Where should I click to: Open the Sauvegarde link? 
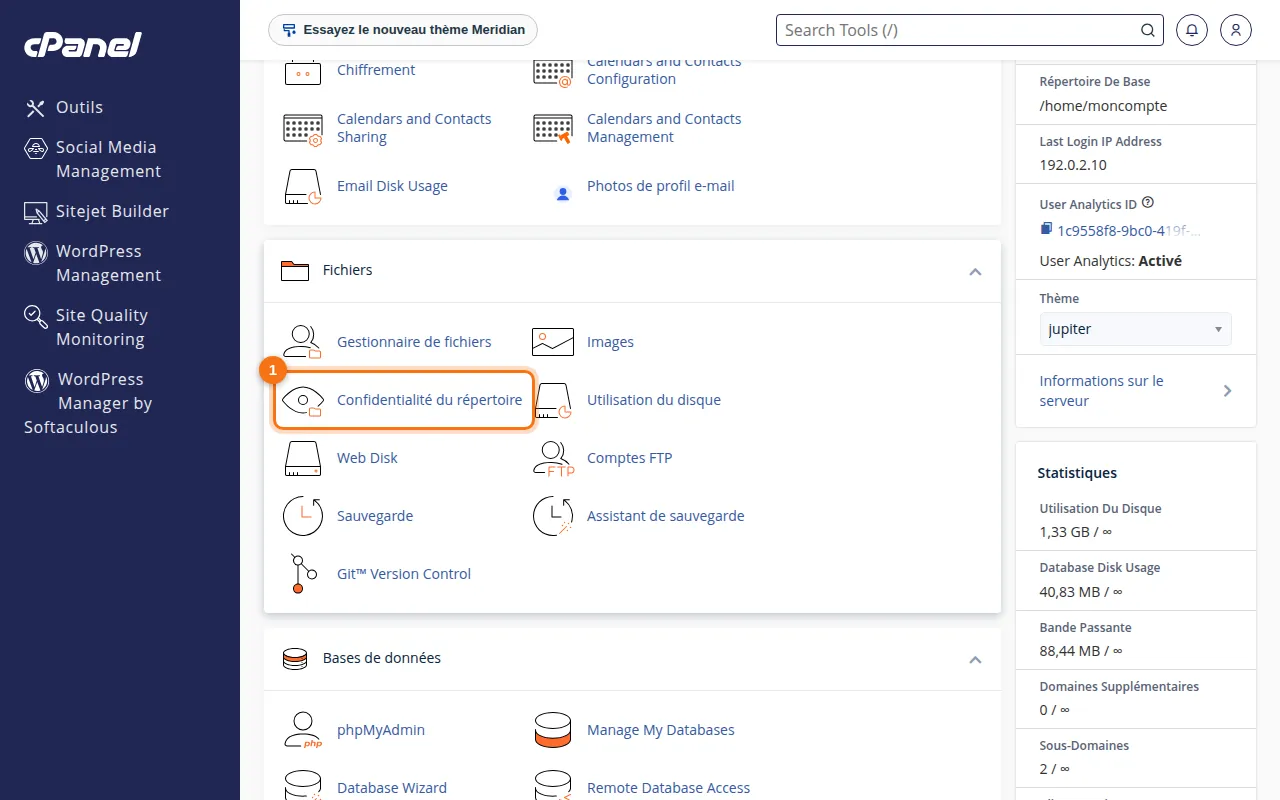click(375, 516)
